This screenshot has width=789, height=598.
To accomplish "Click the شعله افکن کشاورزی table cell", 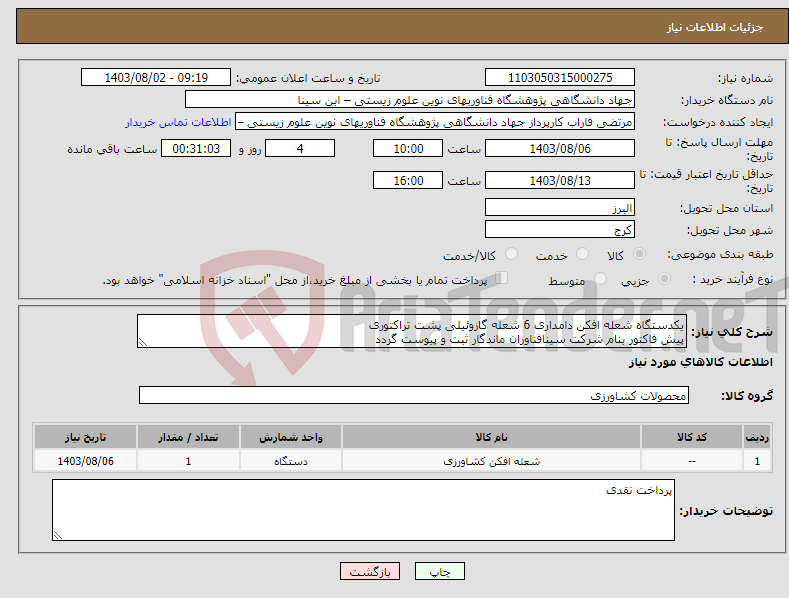I will point(491,461).
